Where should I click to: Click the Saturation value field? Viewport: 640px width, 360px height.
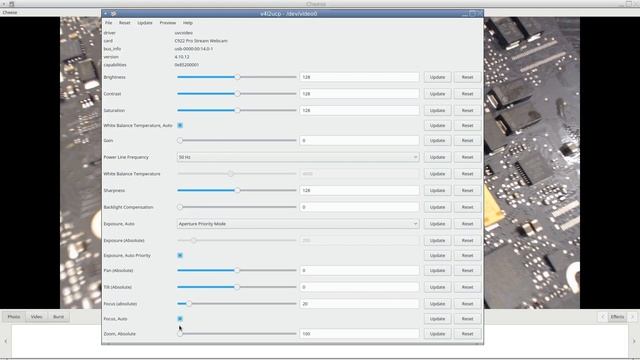(359, 110)
